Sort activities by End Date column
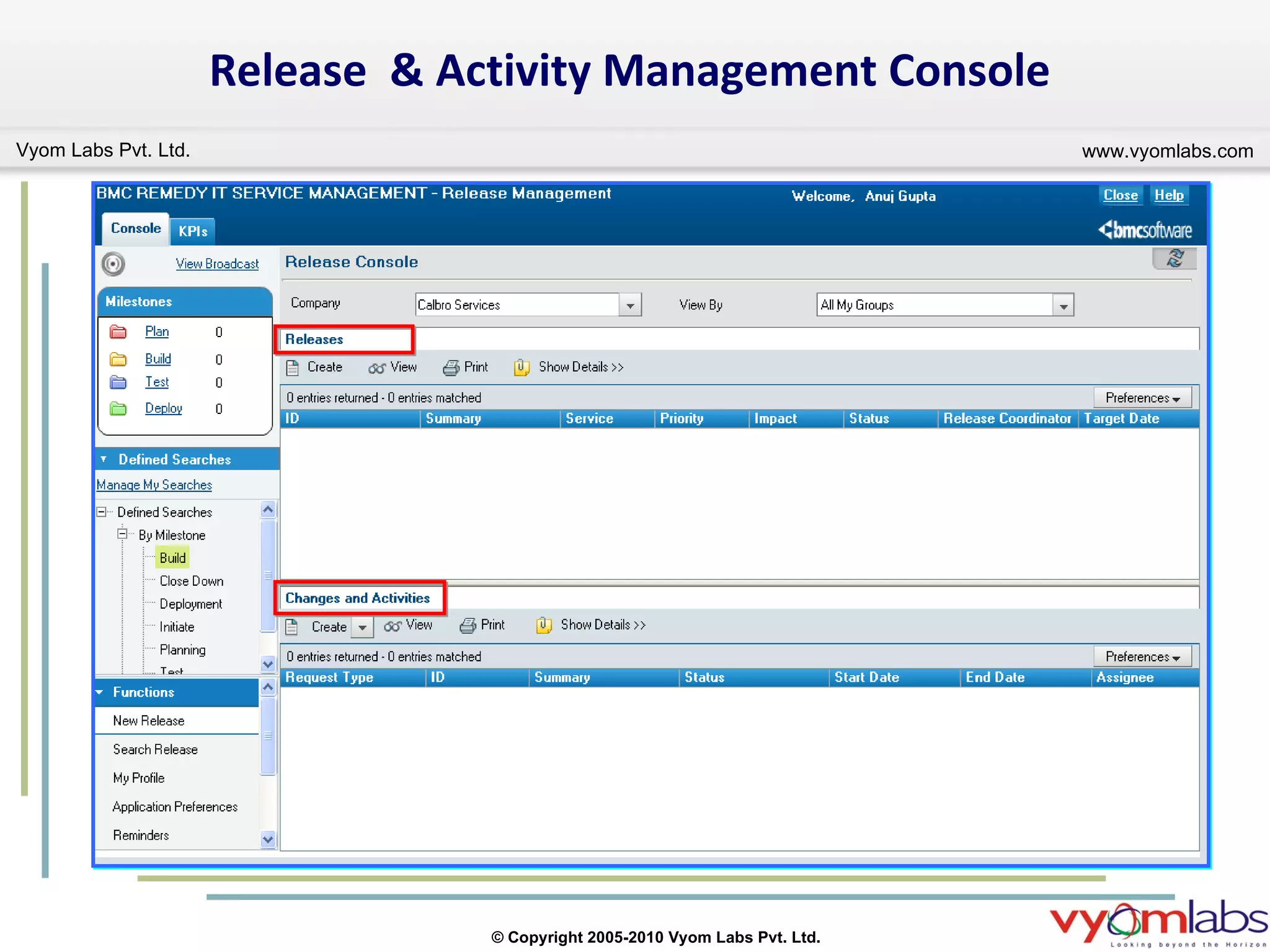 [1026, 677]
